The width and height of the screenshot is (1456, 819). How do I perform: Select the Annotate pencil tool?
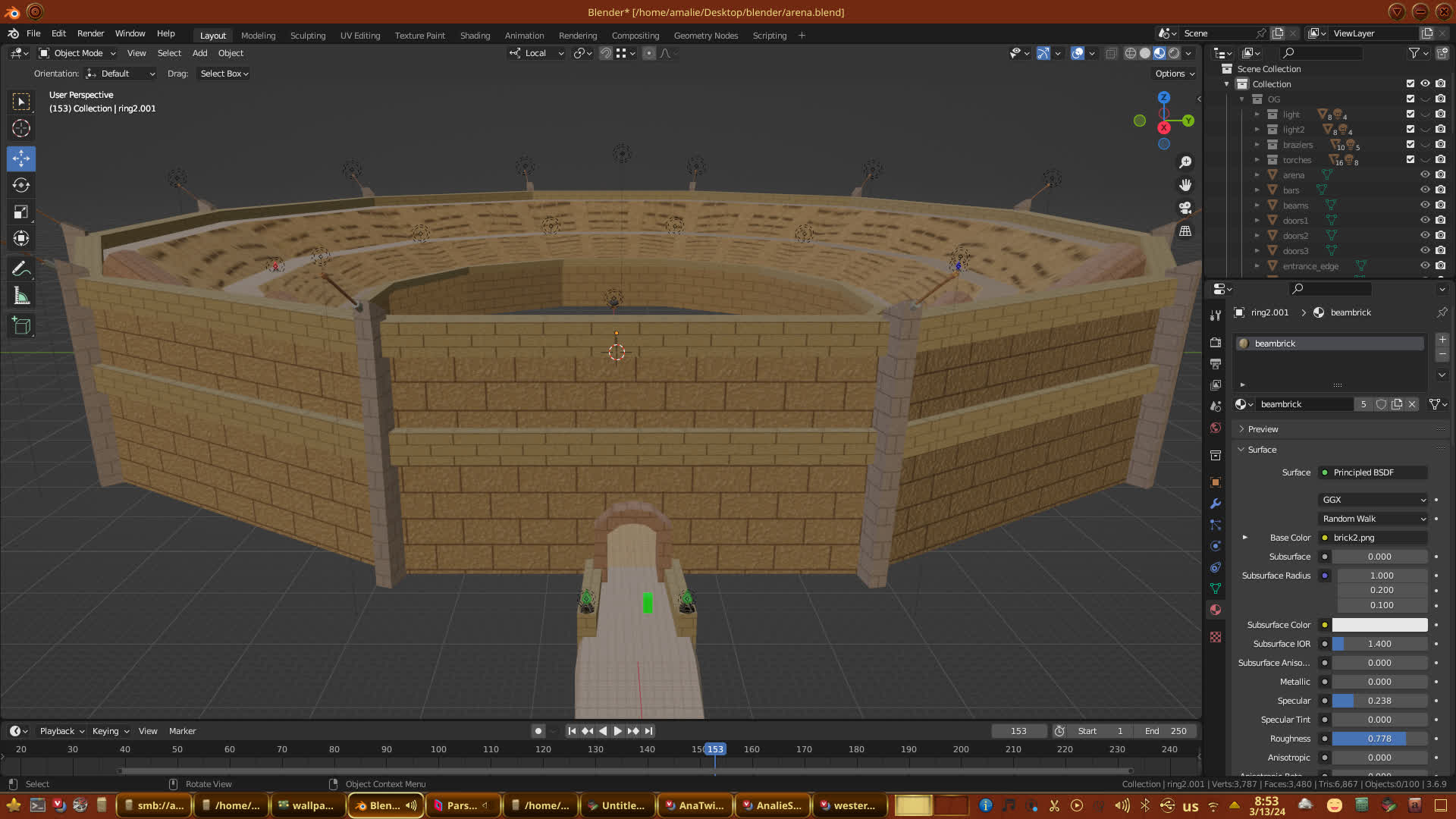coord(21,269)
